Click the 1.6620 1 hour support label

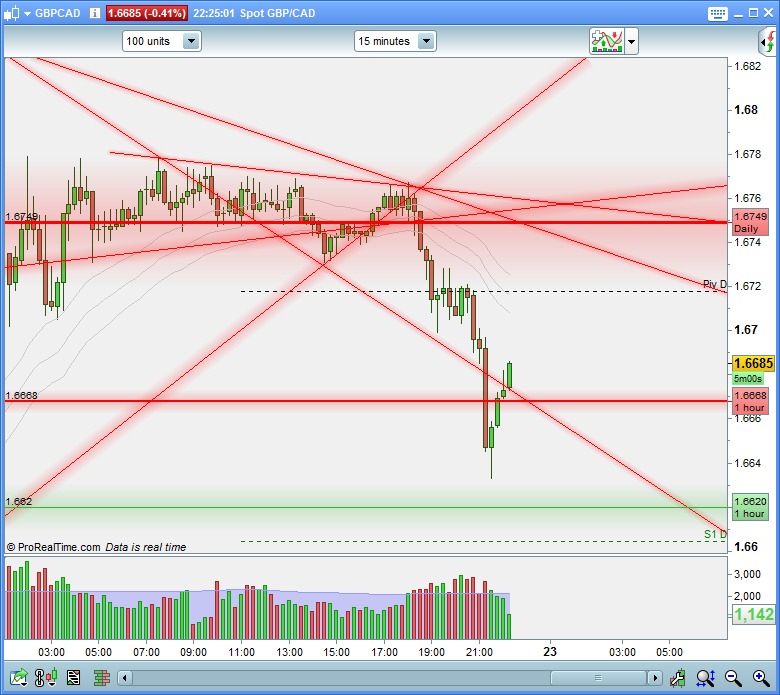pos(751,507)
